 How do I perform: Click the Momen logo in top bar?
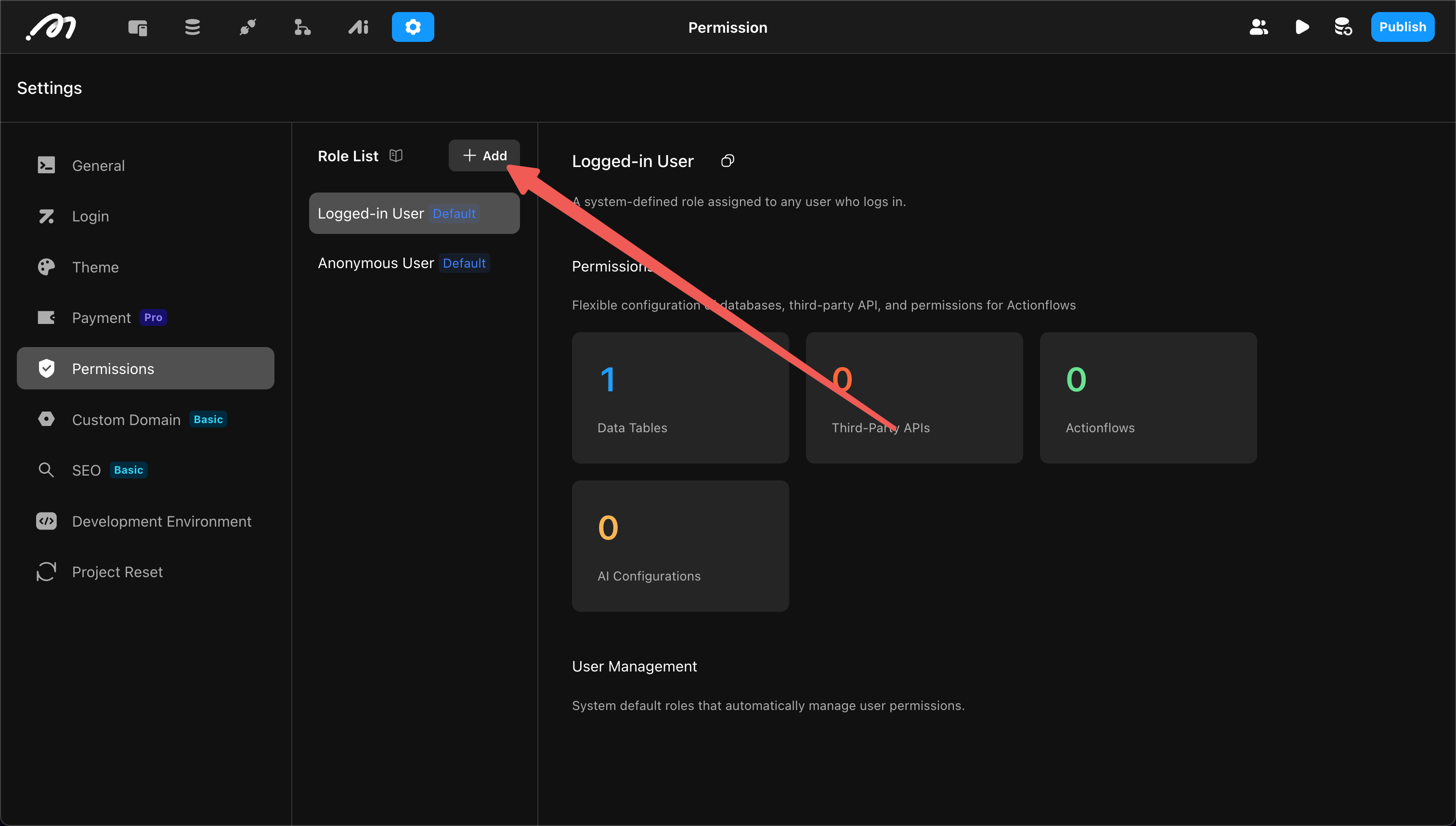pyautogui.click(x=52, y=27)
